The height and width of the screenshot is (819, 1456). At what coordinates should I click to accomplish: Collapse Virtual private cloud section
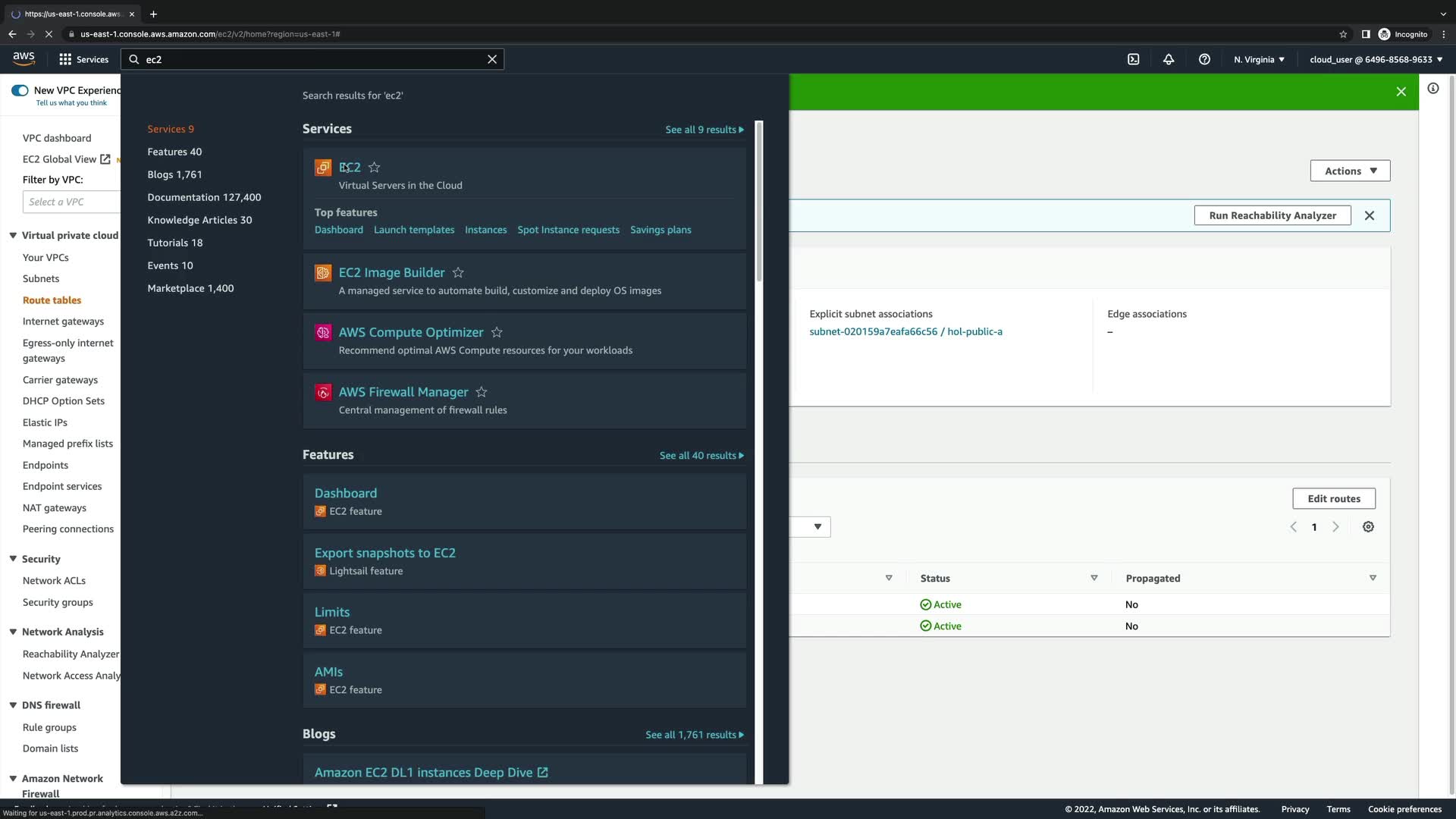click(x=13, y=236)
